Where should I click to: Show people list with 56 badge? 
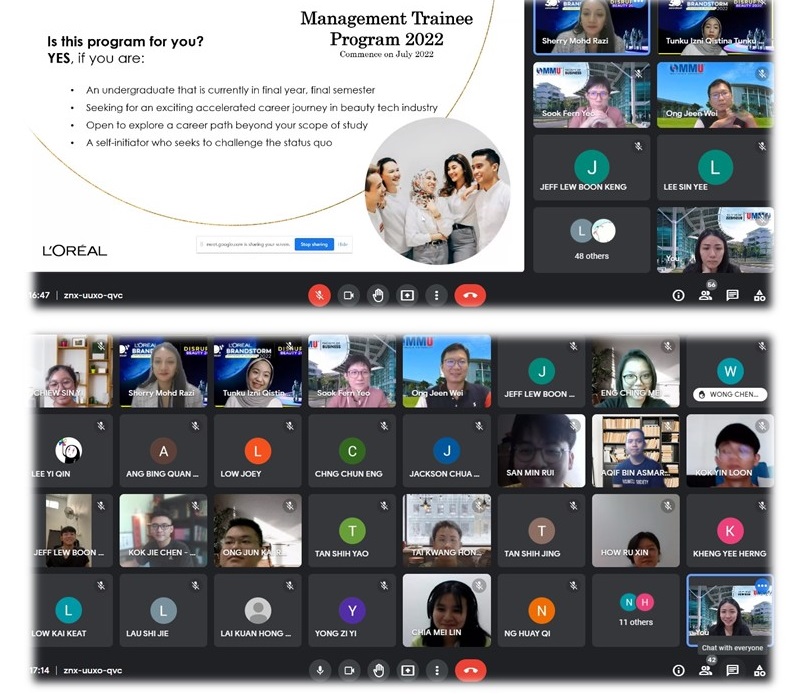point(706,295)
